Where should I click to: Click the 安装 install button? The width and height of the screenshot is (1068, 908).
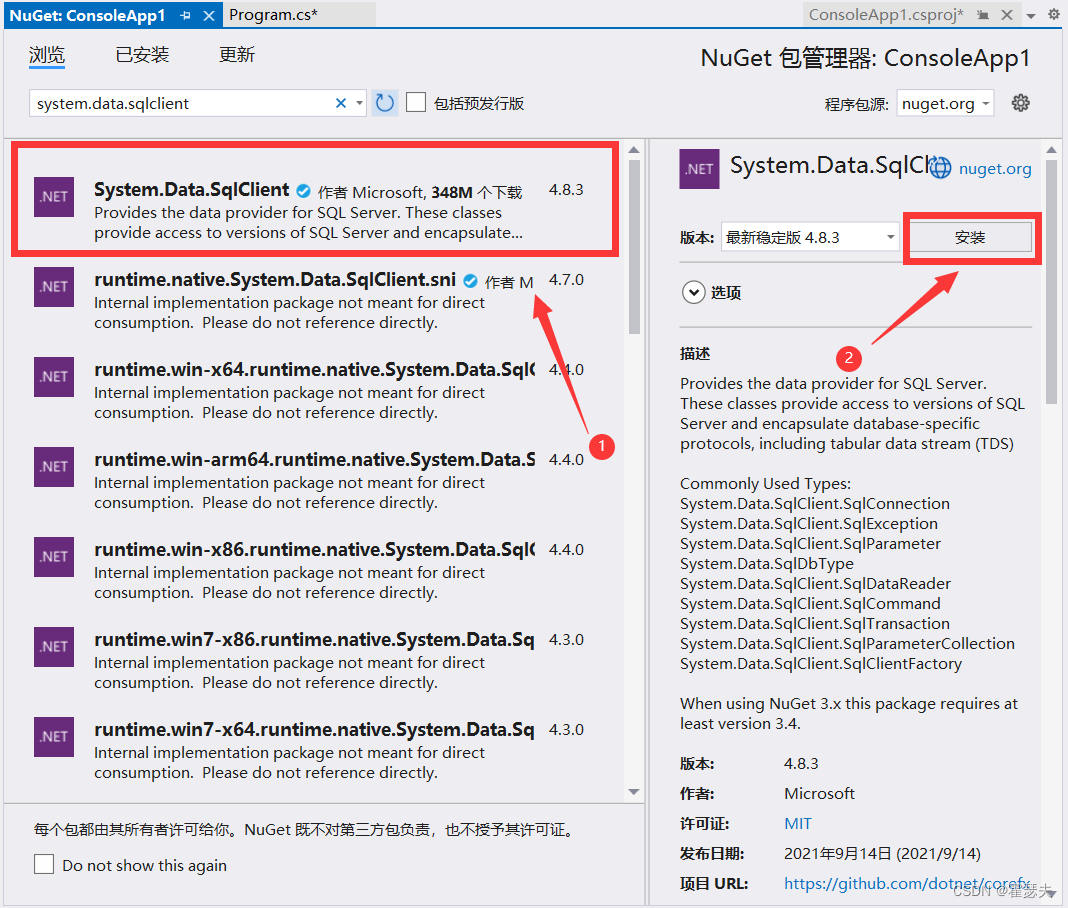tap(971, 237)
